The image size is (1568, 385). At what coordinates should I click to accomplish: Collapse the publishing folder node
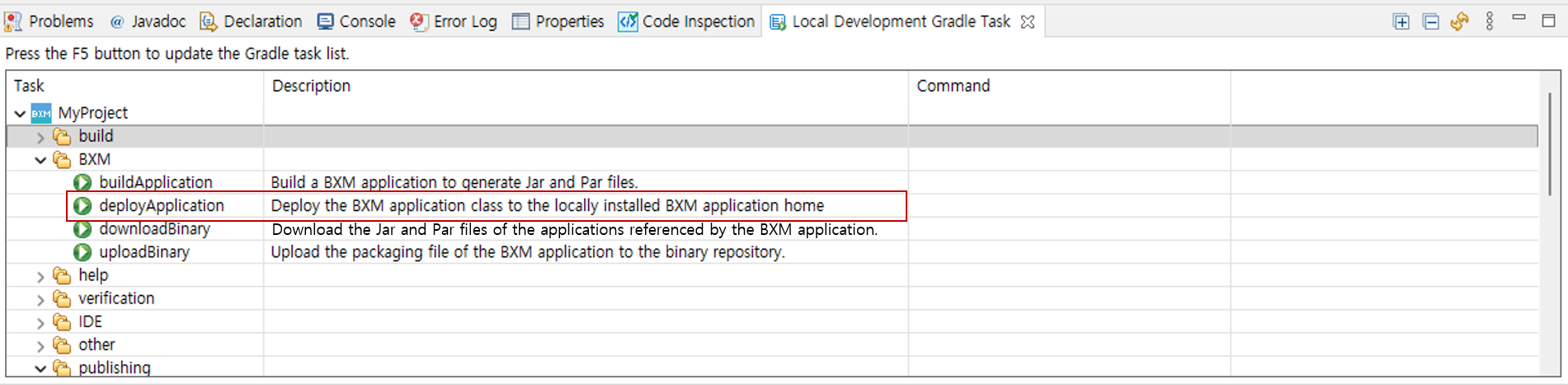pyautogui.click(x=40, y=369)
